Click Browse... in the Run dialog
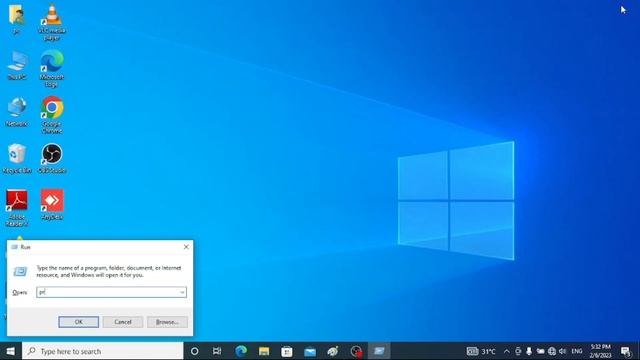The image size is (640, 360). 167,322
